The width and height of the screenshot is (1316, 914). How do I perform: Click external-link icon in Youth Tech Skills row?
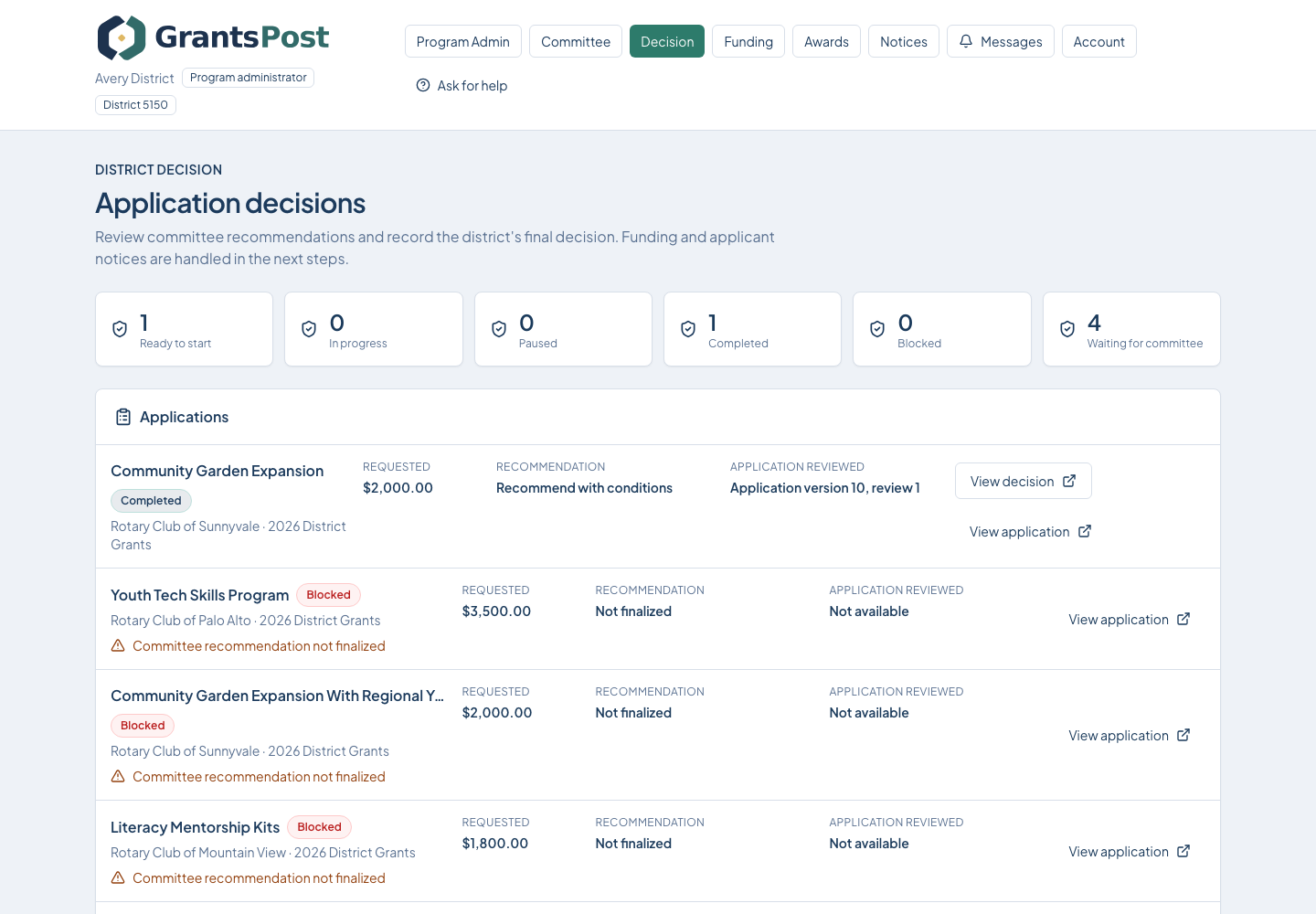tap(1183, 619)
